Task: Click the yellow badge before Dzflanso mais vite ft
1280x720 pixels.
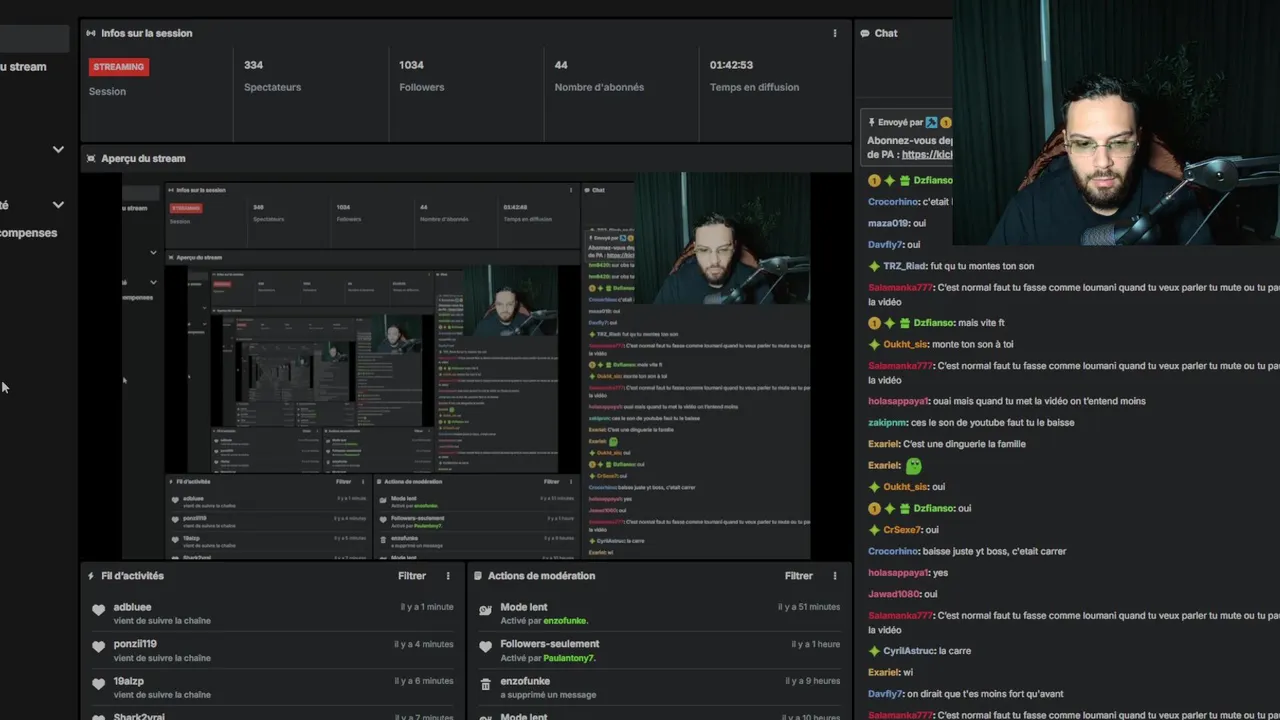Action: coord(874,323)
